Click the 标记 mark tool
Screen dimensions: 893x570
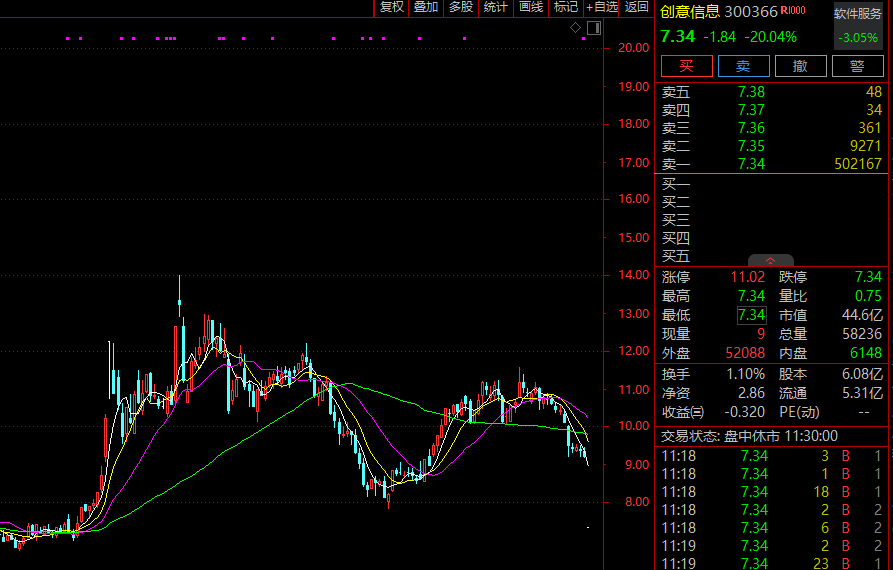[566, 7]
